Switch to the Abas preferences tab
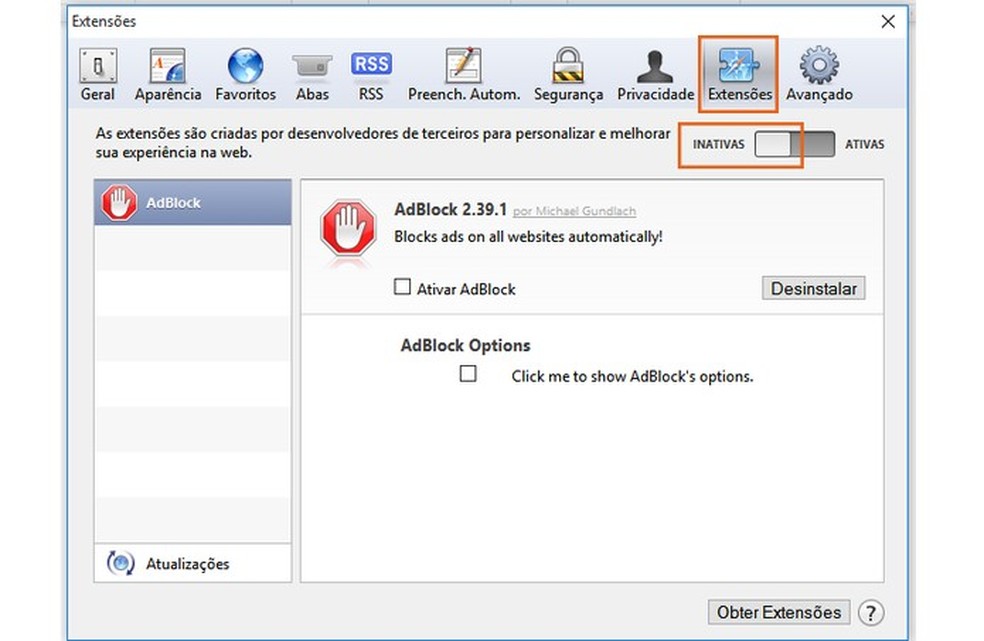 312,75
